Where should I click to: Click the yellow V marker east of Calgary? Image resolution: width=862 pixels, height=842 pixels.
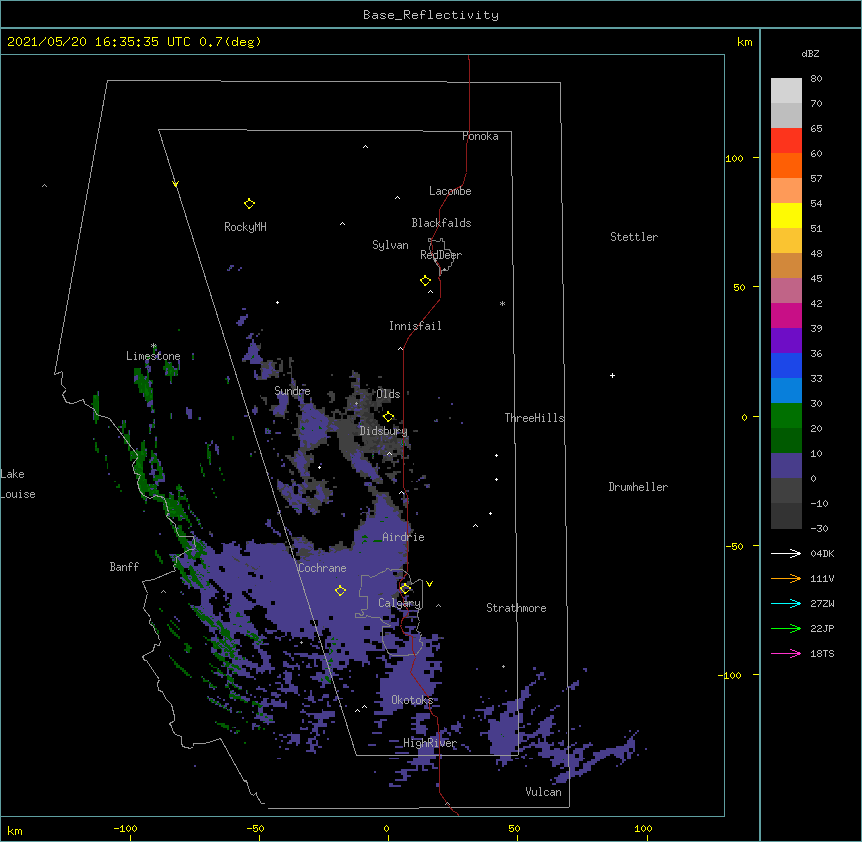click(x=429, y=584)
